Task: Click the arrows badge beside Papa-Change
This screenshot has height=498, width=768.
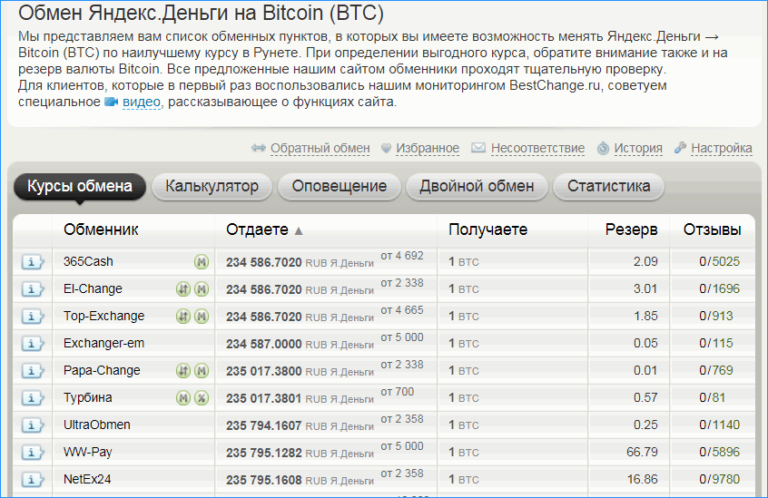Action: pos(183,371)
